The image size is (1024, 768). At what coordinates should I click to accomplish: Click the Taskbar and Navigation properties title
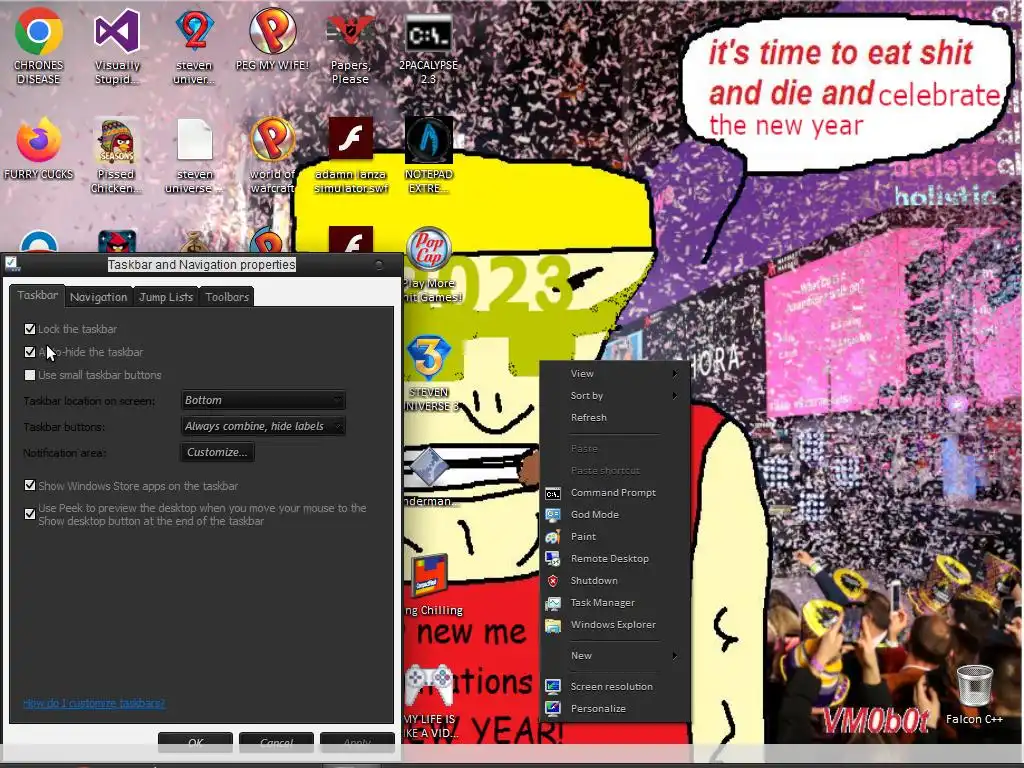[201, 264]
